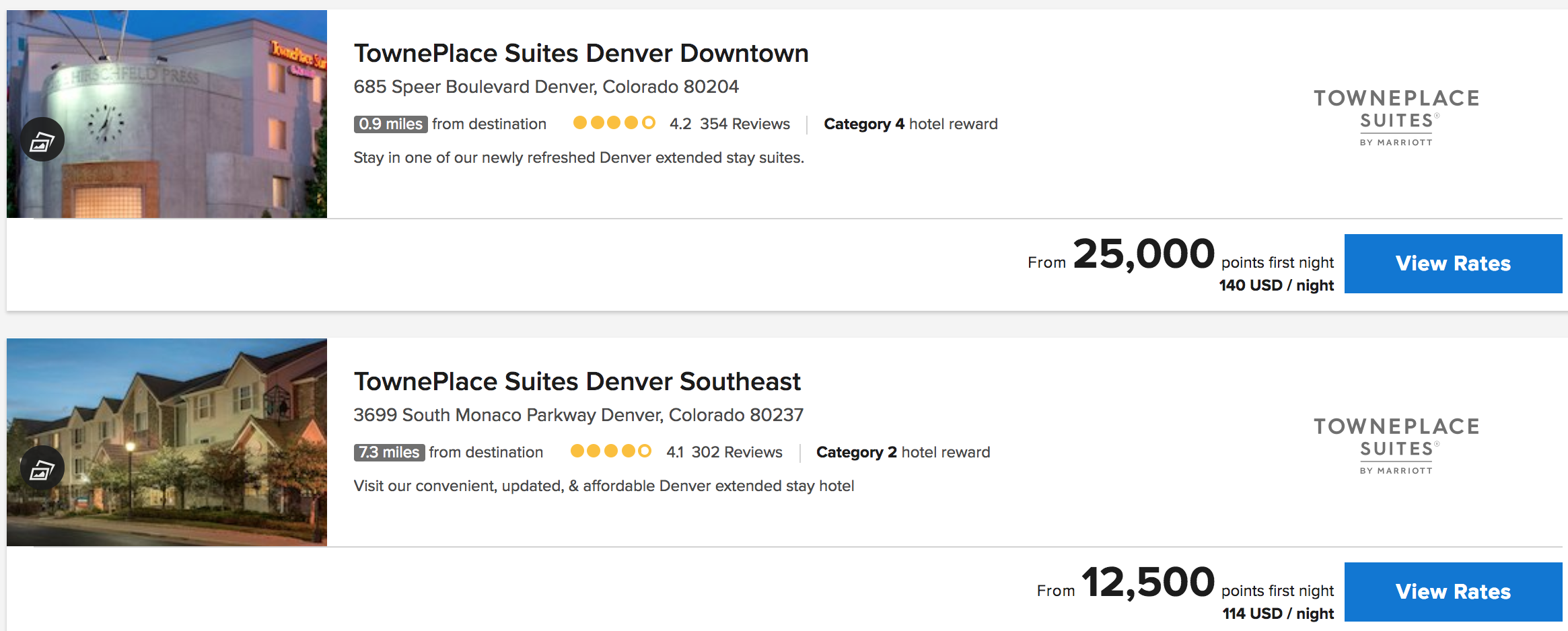Open Denver Downtown hotel photo thumbnail
Viewport: 1568px width, 631px height.
(x=167, y=114)
